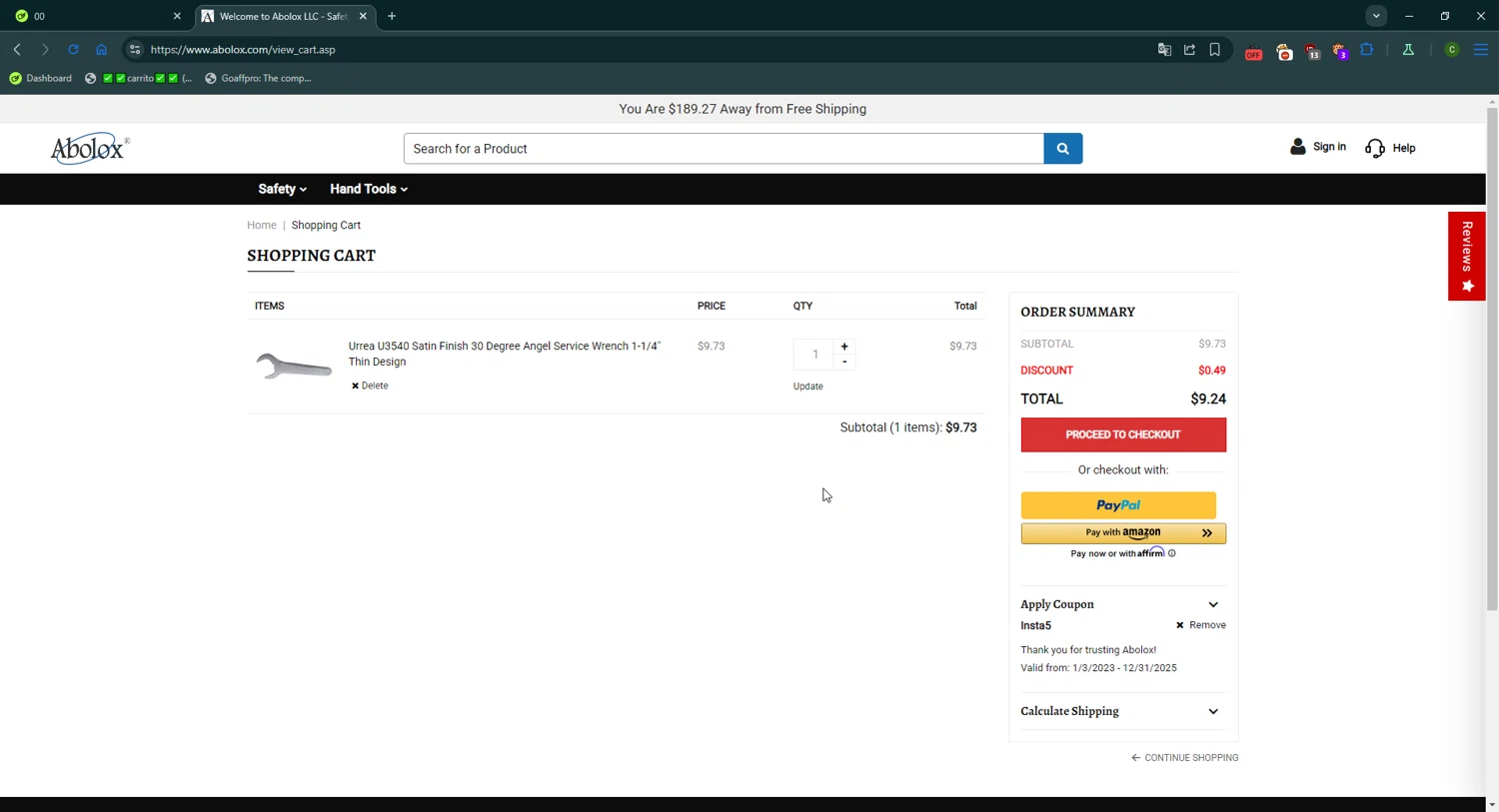Click the Update quantity link
The width and height of the screenshot is (1499, 812).
click(x=808, y=387)
